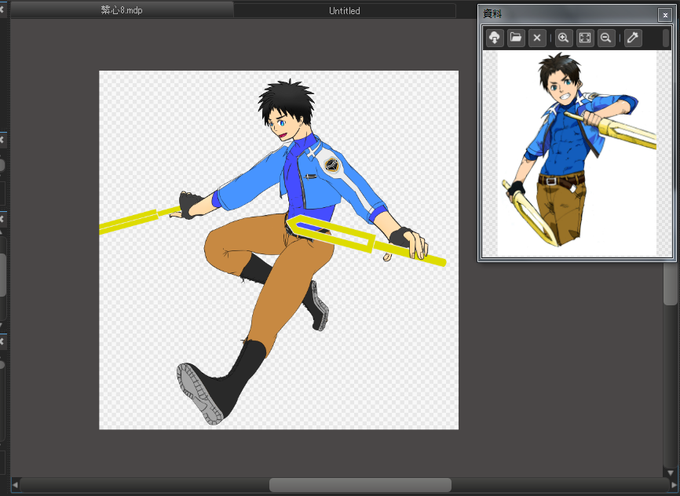The width and height of the screenshot is (680, 496).
Task: Zoom out on the reference image
Action: (x=606, y=38)
